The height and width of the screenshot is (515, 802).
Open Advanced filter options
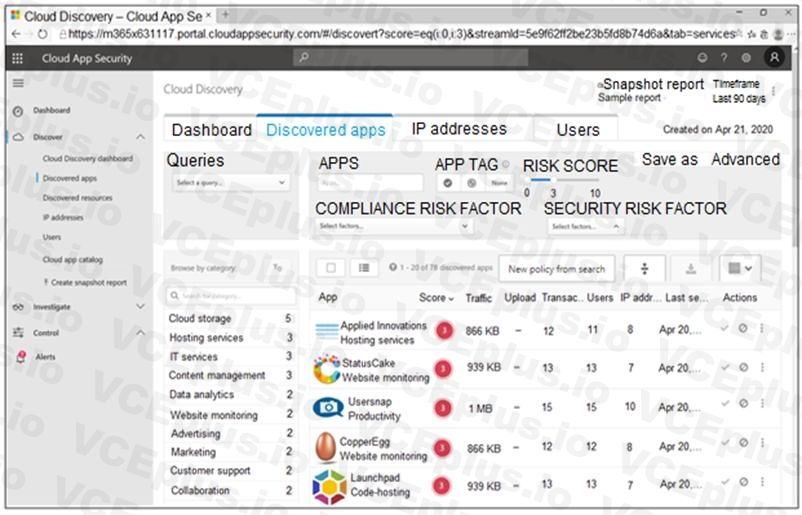pos(745,160)
